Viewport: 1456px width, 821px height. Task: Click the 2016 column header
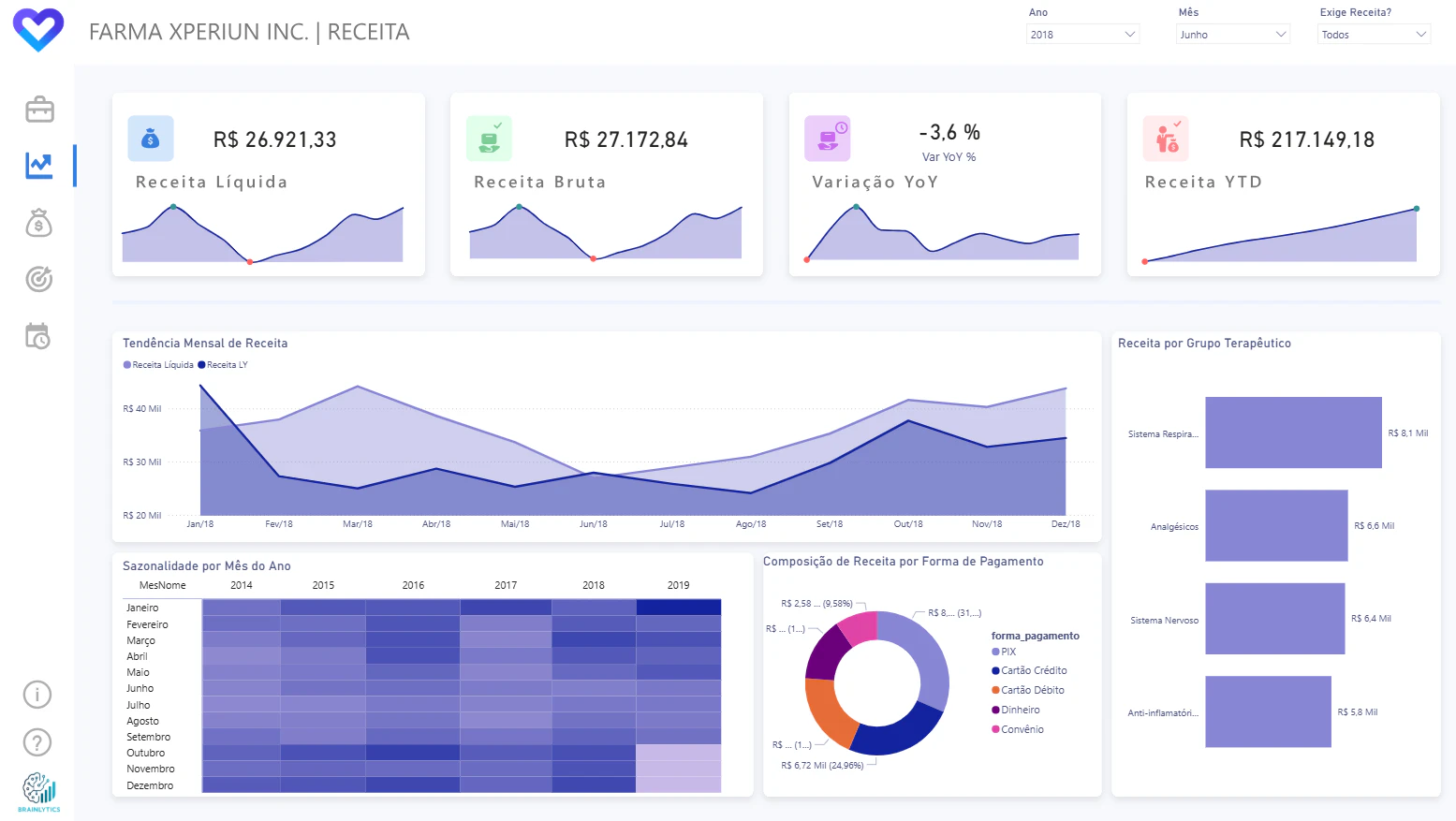413,585
